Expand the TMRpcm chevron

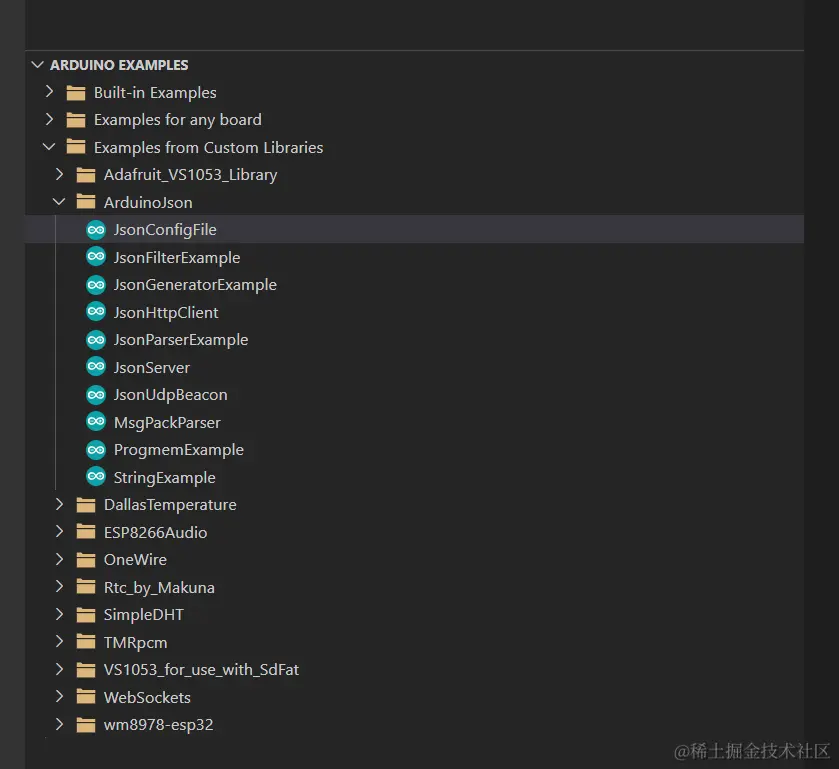[x=59, y=642]
